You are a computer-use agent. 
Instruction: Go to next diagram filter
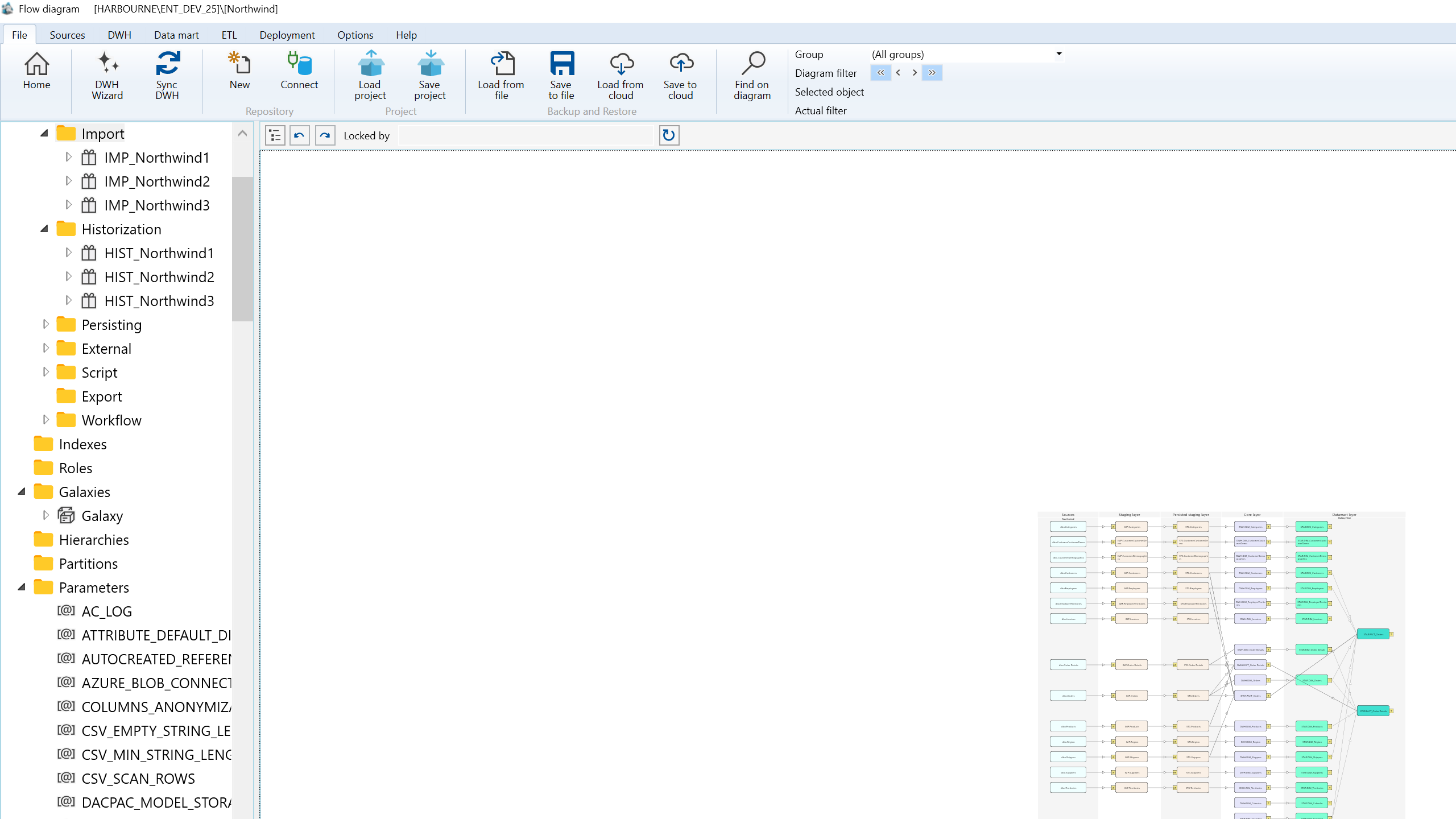915,73
